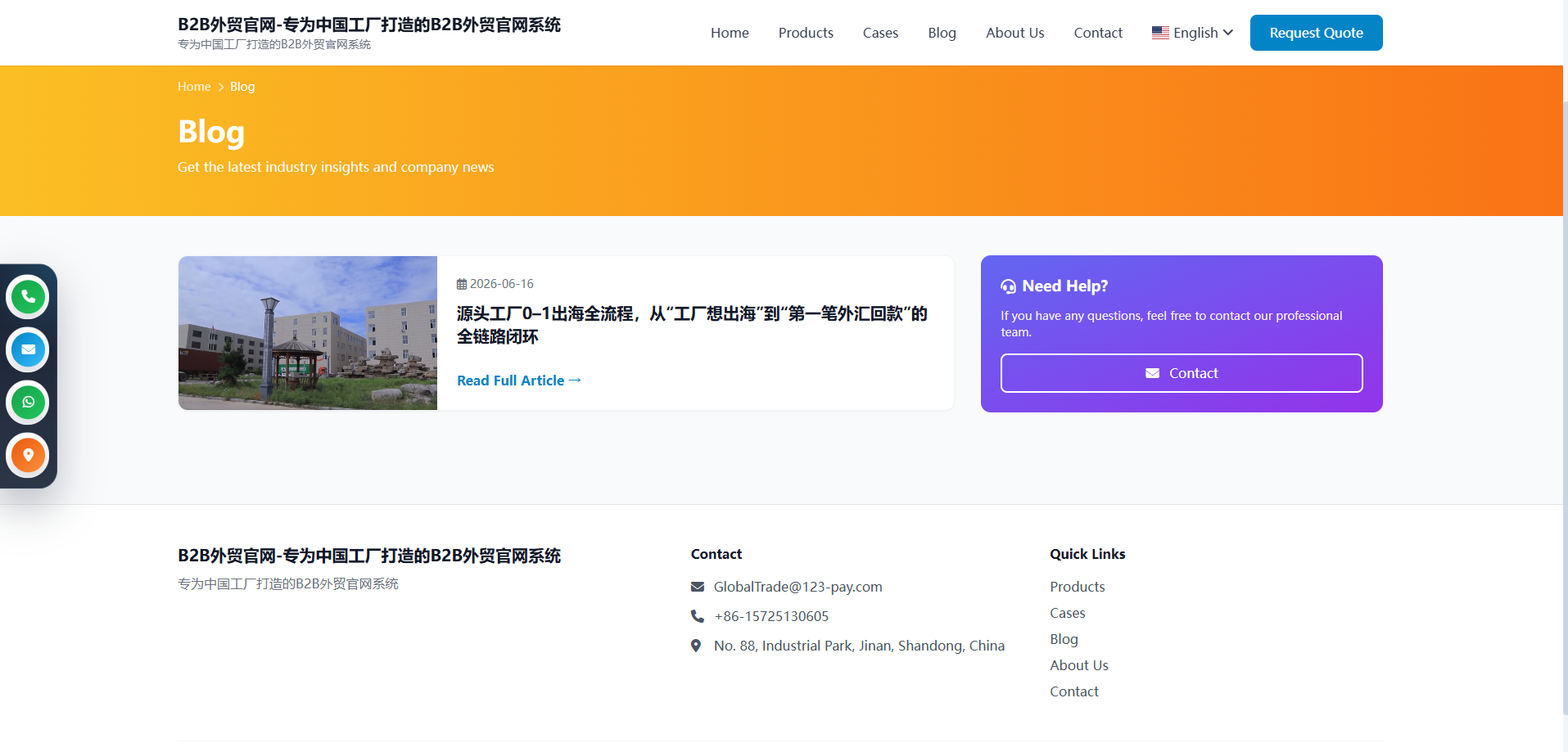Click the GlobalTrade@123-pay.com email address
Image resolution: width=1568 pixels, height=752 pixels.
click(x=798, y=587)
